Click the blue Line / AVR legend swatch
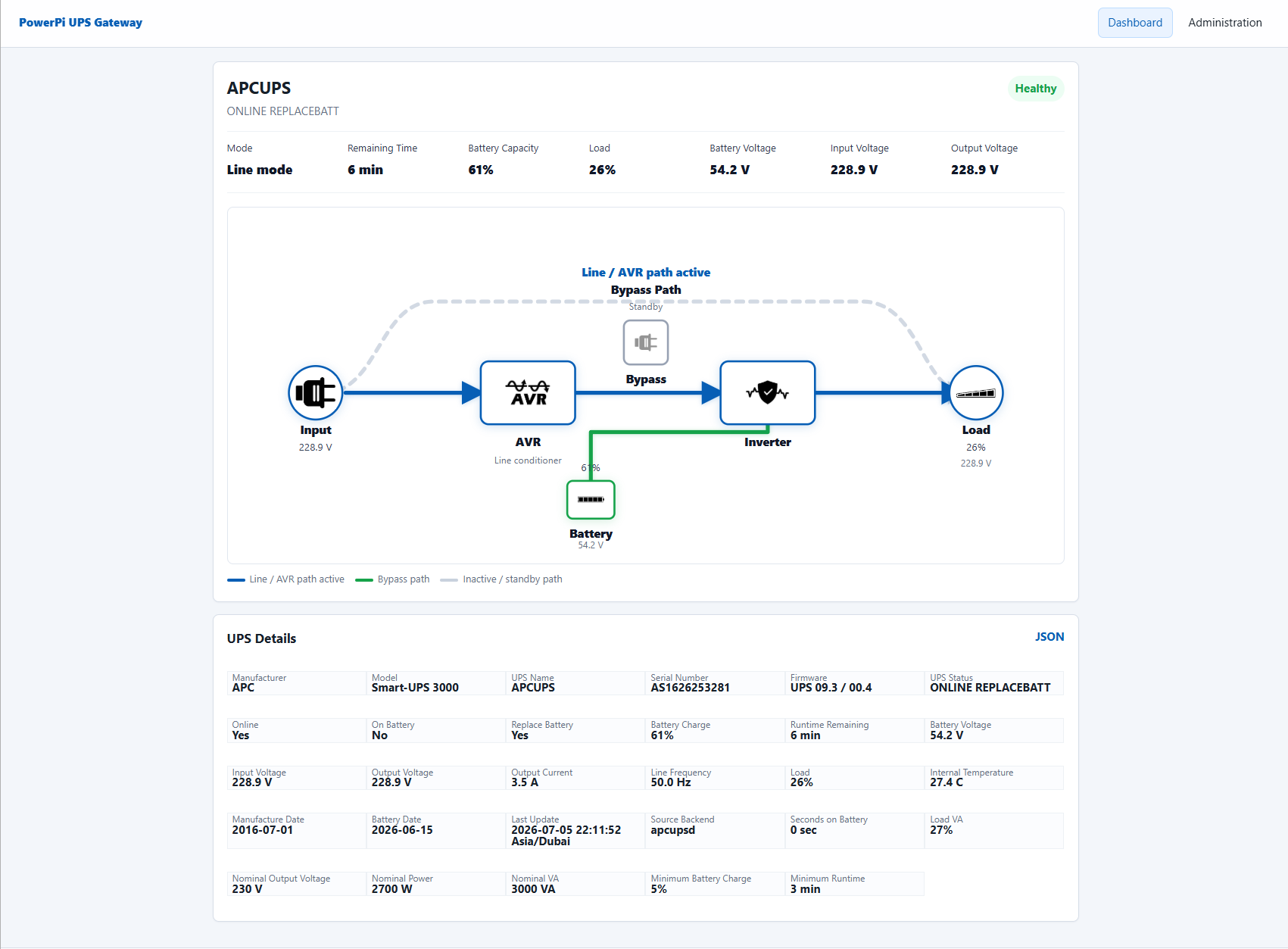 click(236, 580)
